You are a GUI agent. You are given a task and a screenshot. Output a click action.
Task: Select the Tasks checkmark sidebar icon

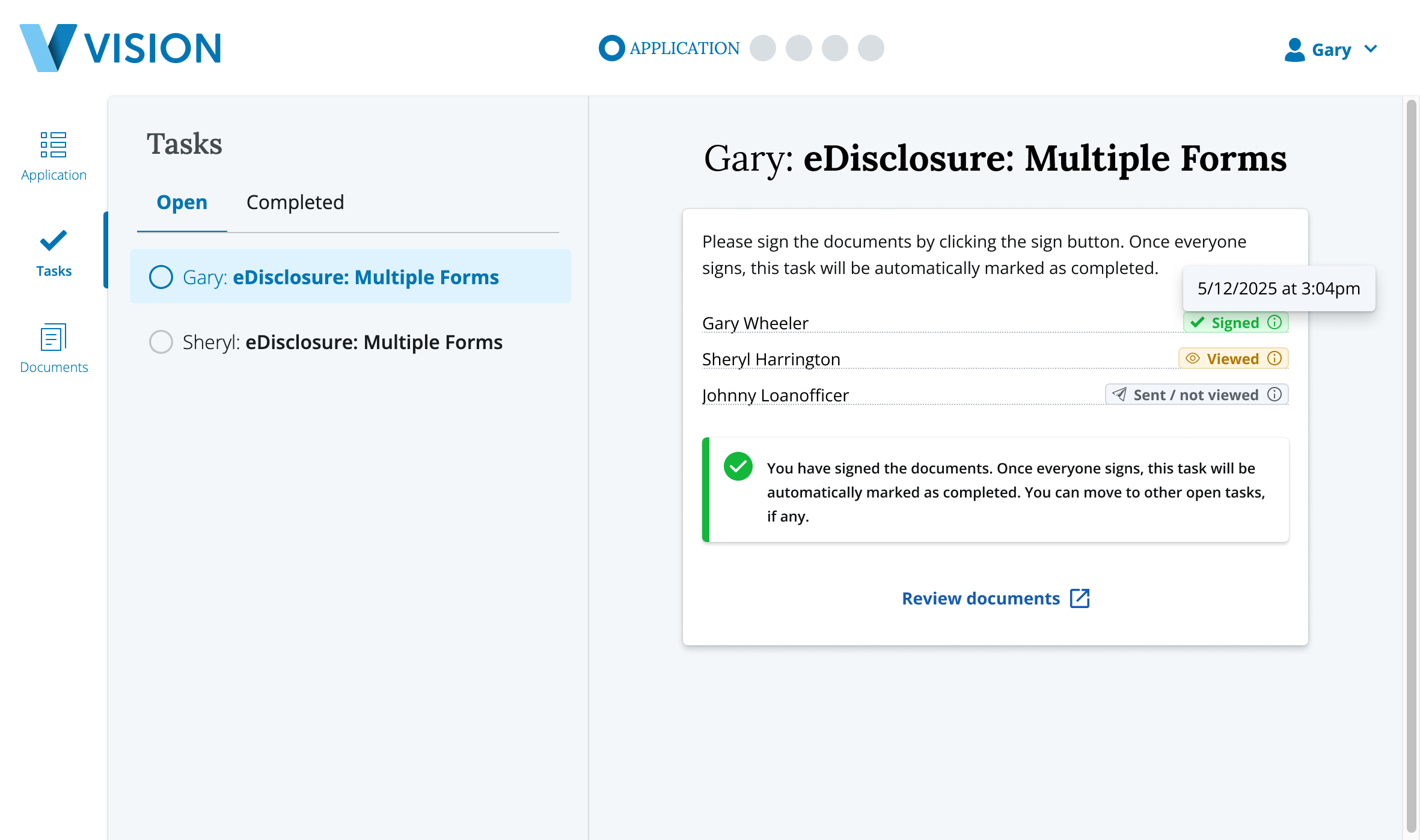click(54, 241)
